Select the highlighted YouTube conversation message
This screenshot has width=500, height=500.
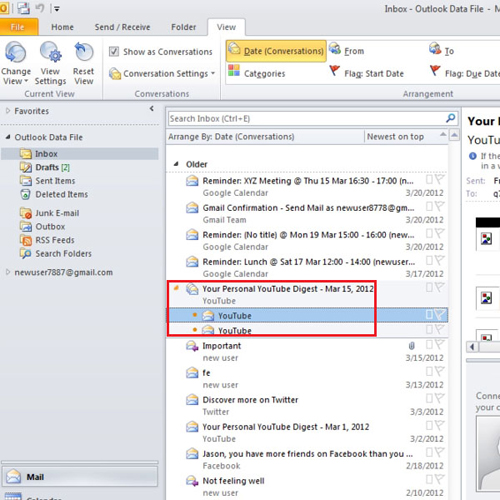[307, 315]
